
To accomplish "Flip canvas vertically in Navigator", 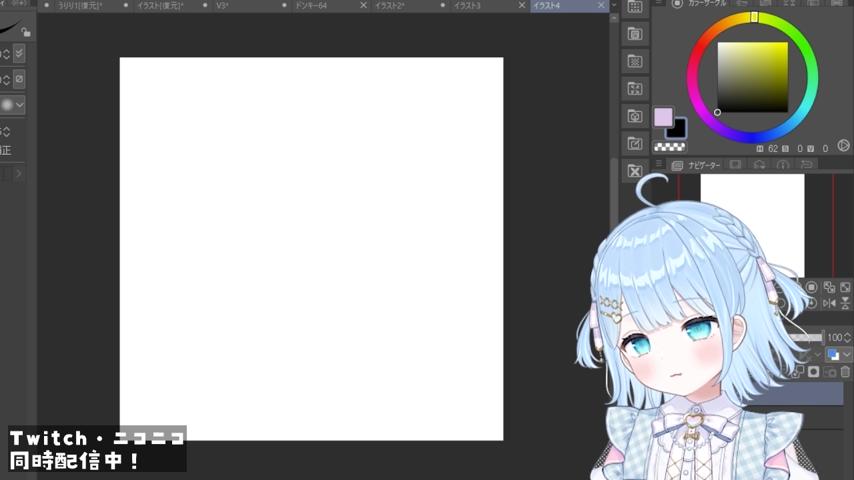I will tap(845, 303).
